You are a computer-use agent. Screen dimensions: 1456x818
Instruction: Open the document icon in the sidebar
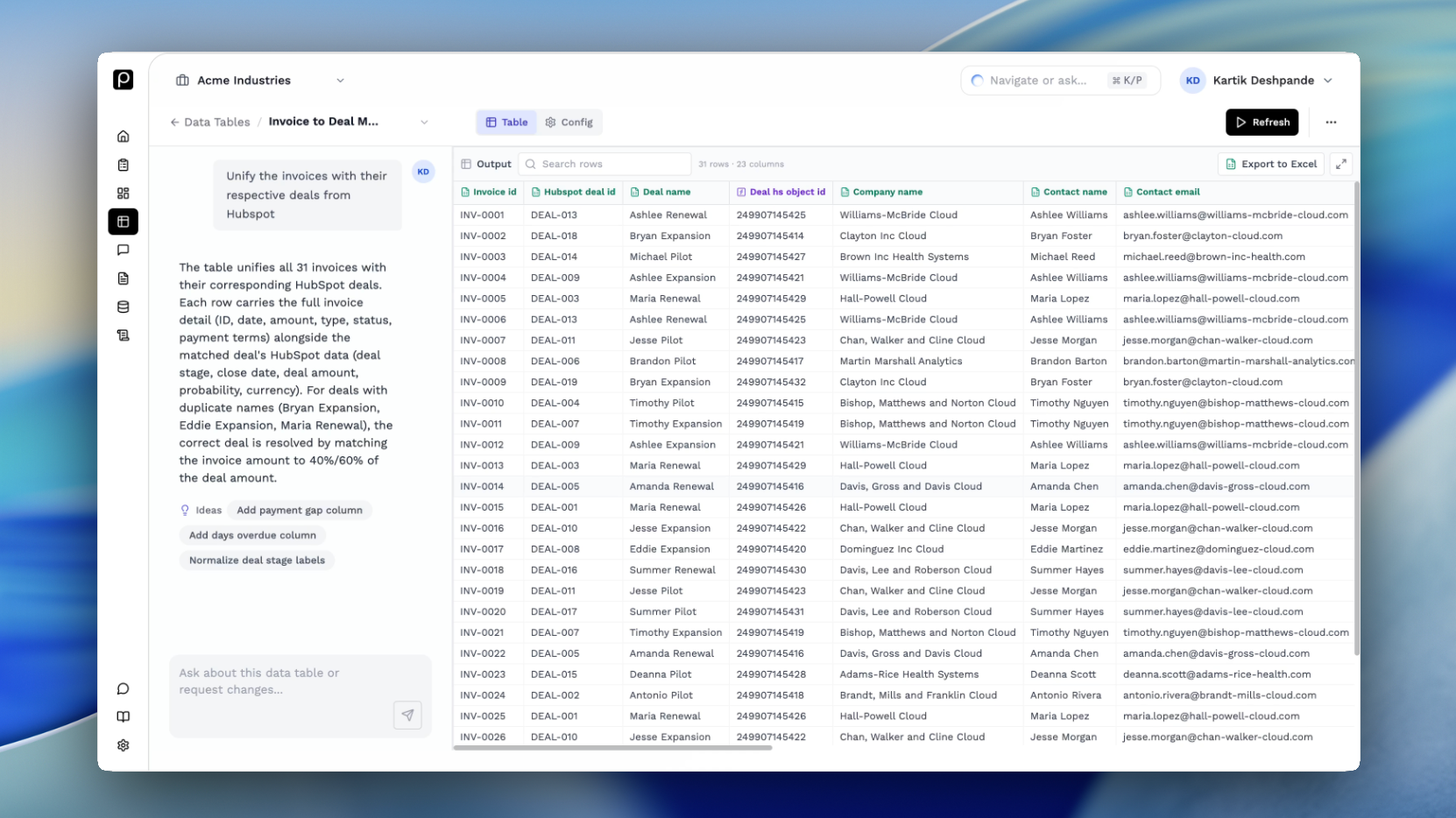pos(124,279)
